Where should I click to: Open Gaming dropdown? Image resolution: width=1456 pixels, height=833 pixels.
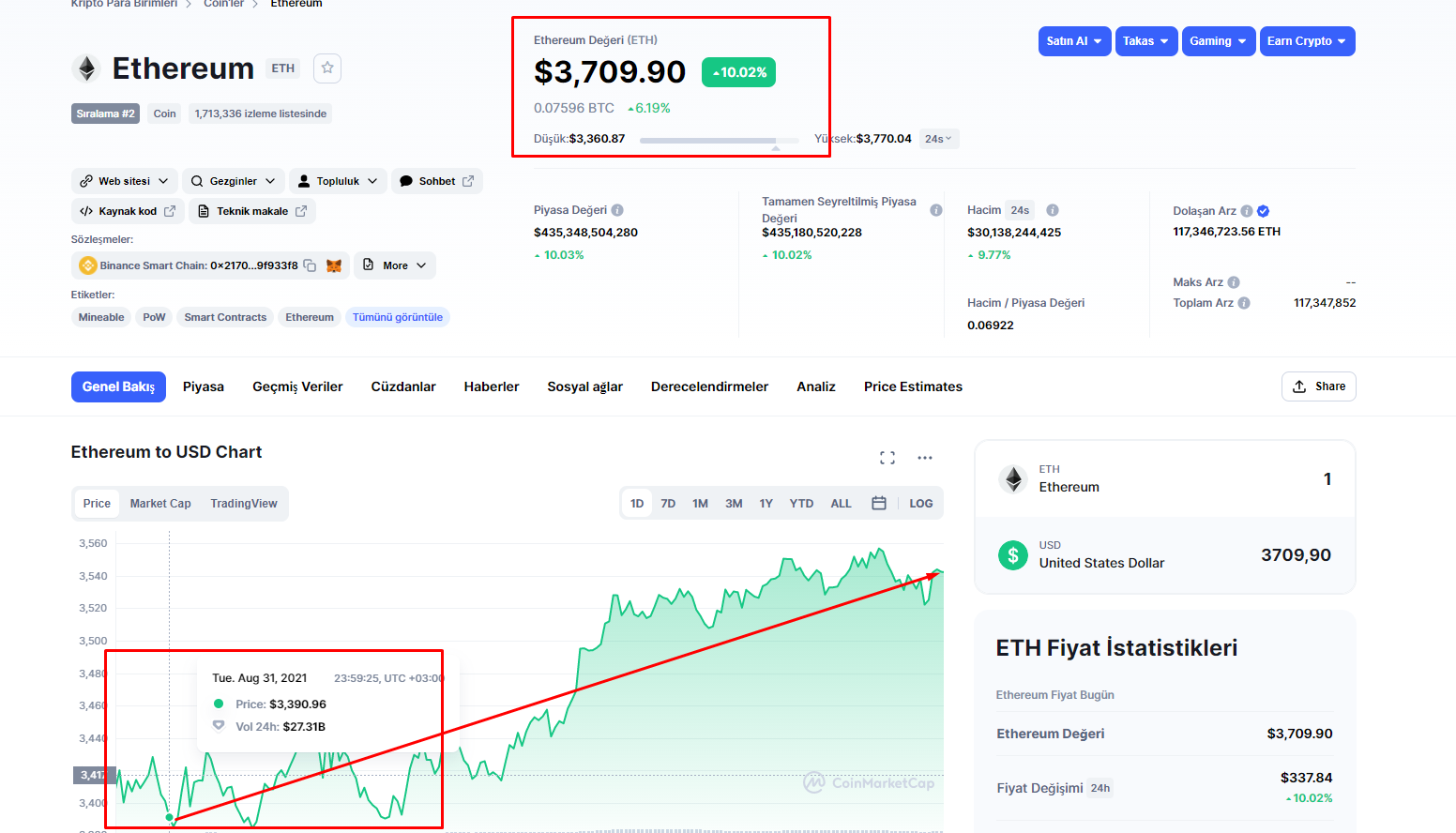(x=1219, y=41)
